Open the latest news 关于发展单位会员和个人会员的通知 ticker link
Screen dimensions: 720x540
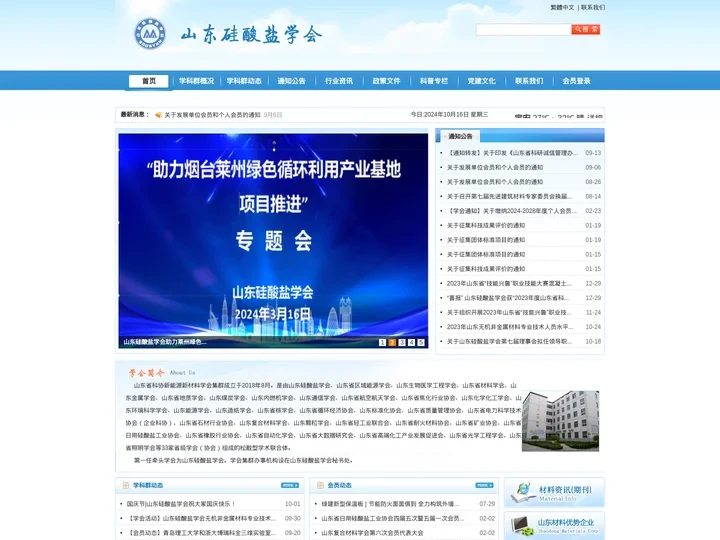pos(213,115)
